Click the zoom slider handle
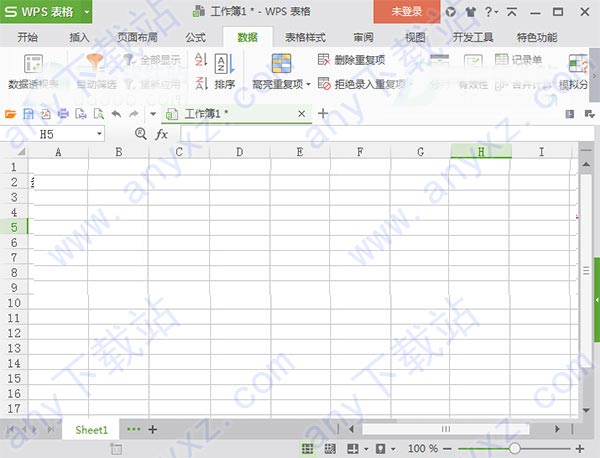This screenshot has height=458, width=600. (x=514, y=448)
